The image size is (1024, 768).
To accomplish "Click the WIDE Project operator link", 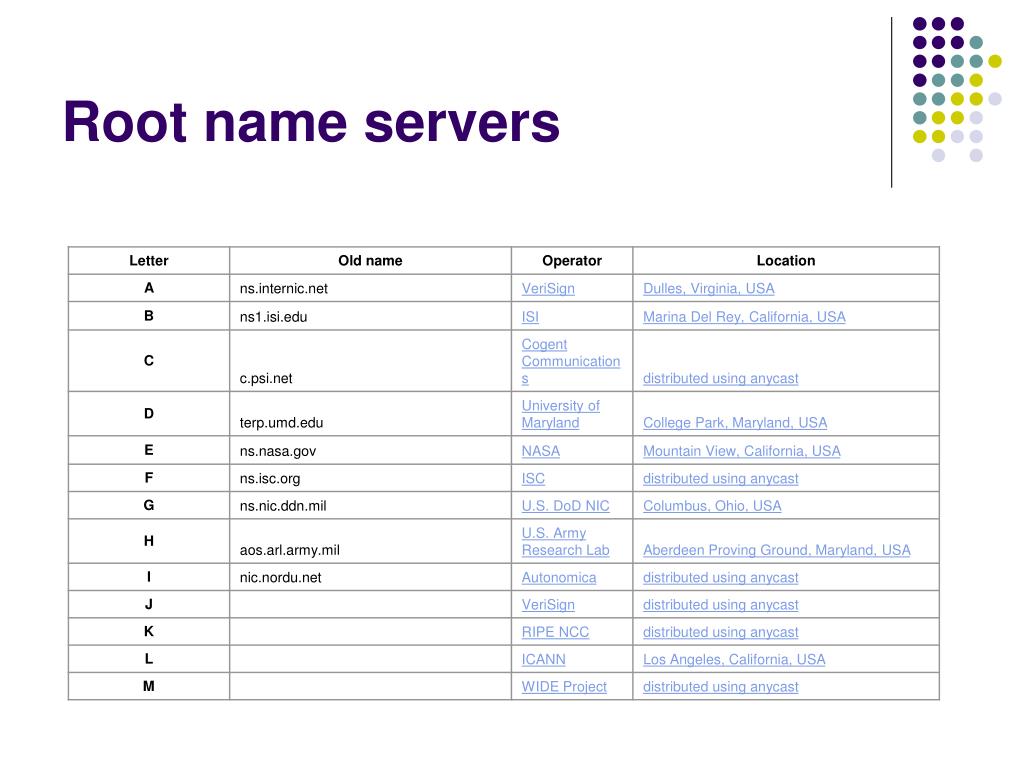I will [564, 687].
